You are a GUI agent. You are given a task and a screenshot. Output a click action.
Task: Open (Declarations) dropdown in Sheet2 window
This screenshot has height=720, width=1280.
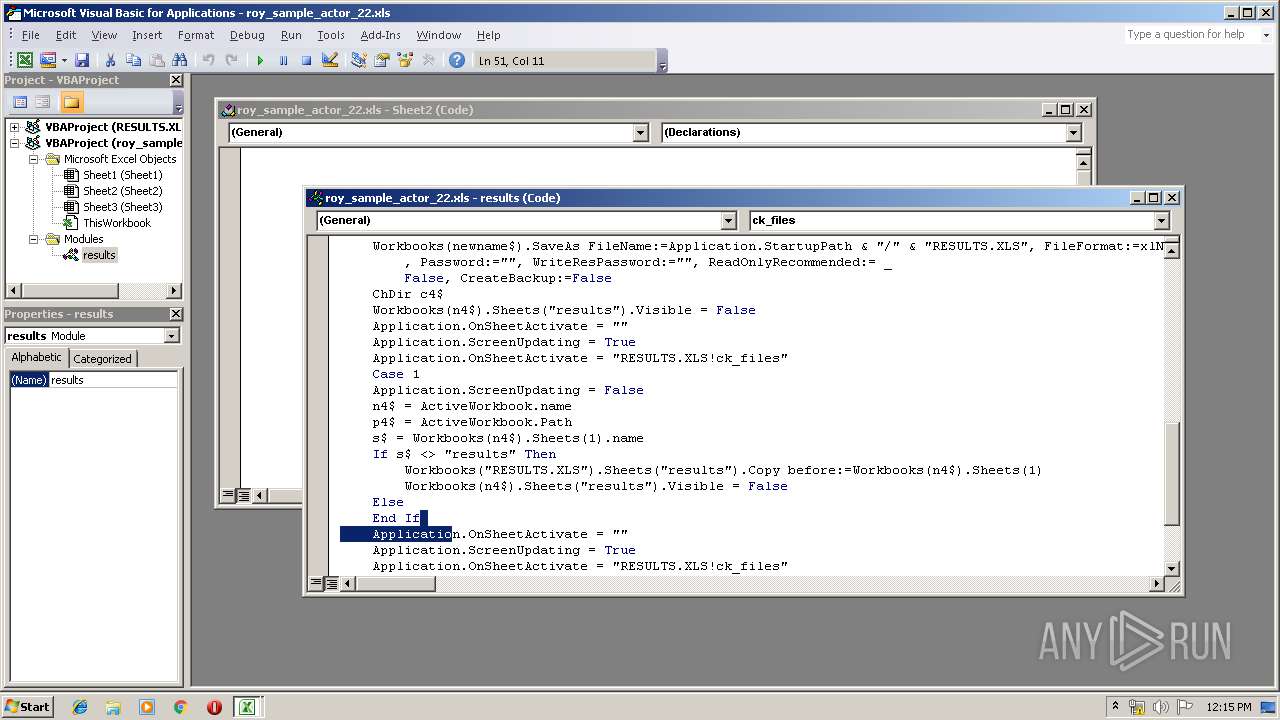[1073, 133]
